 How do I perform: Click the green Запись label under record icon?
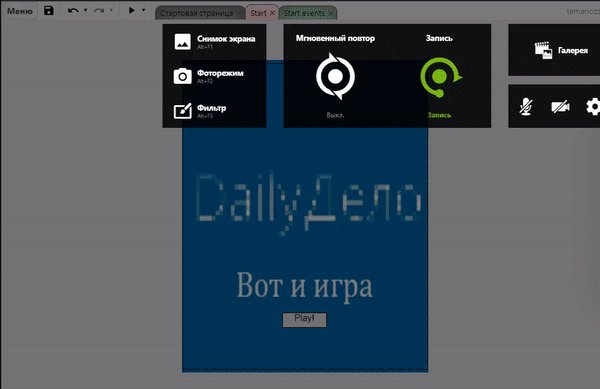[439, 115]
